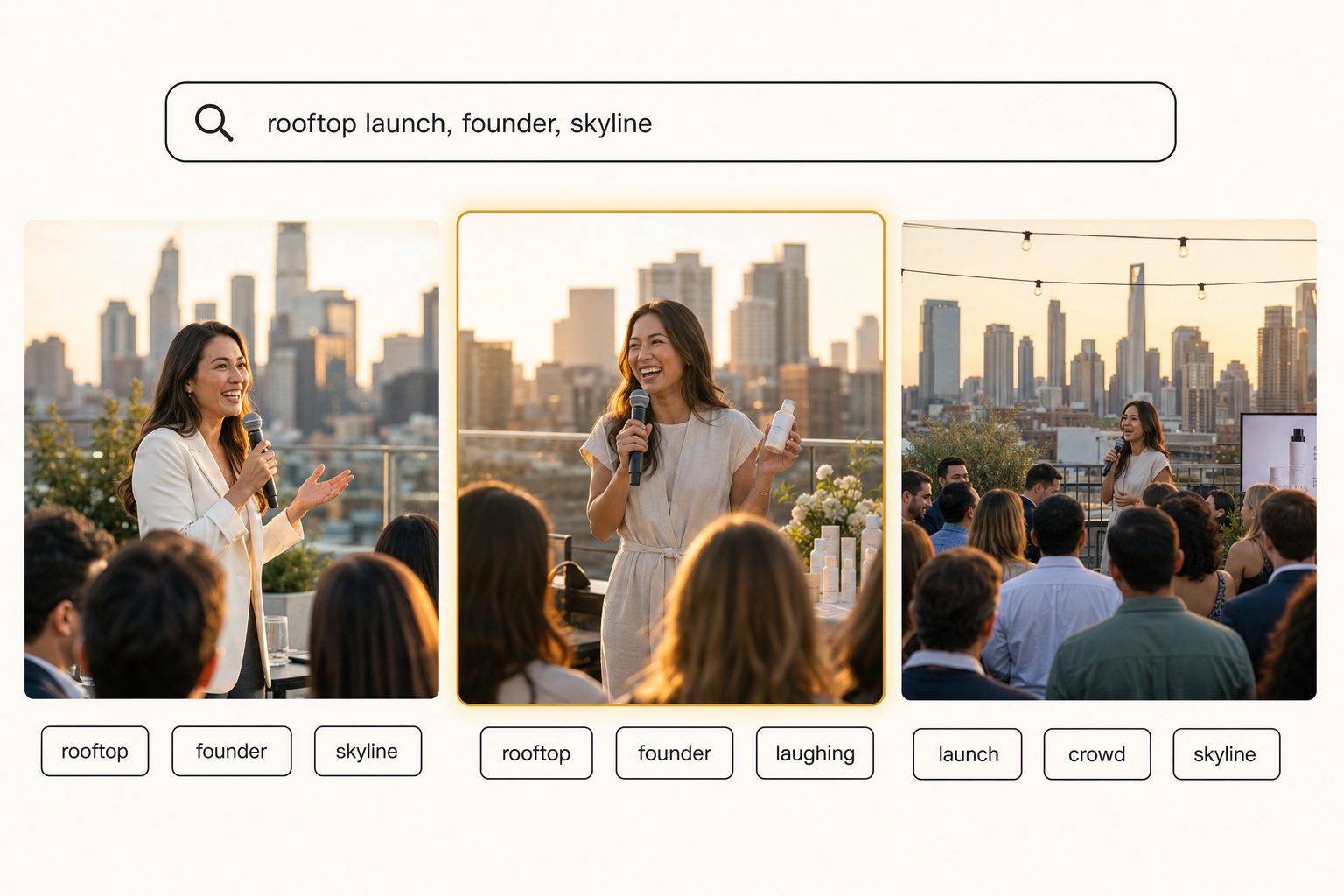Select the "founder" tag under the highlighted photo
This screenshot has width=1344, height=896.
675,752
